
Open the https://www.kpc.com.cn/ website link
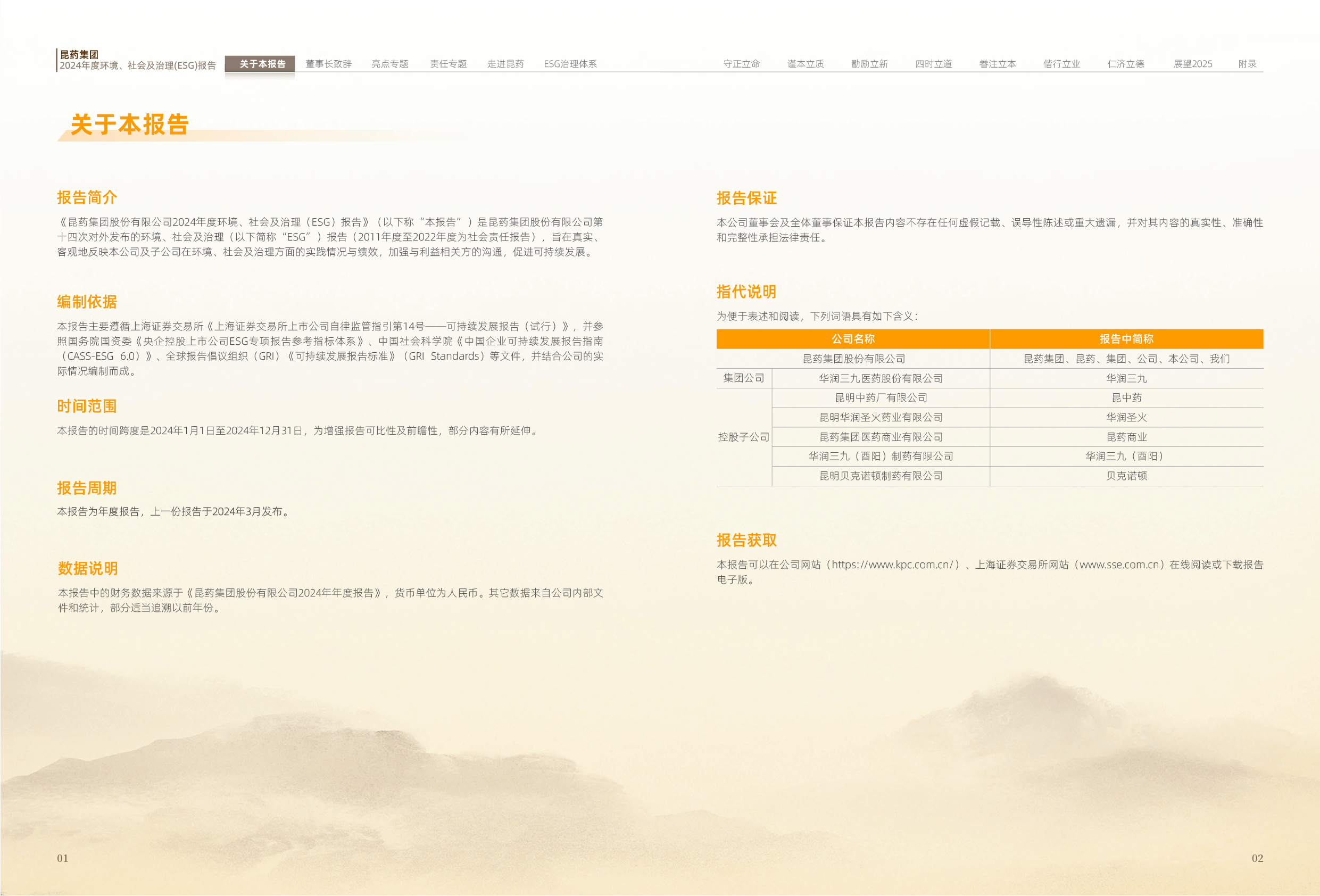892,565
